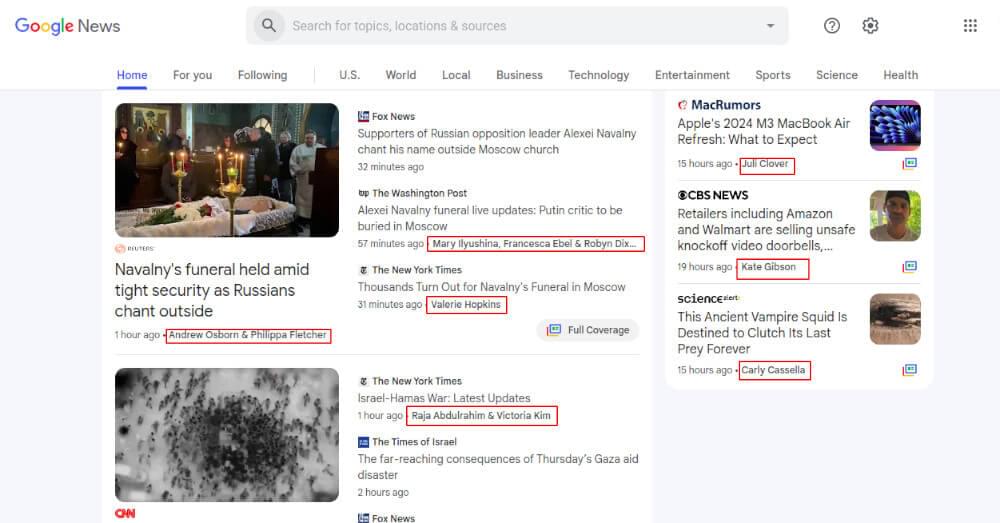Open the Following tab

click(262, 75)
